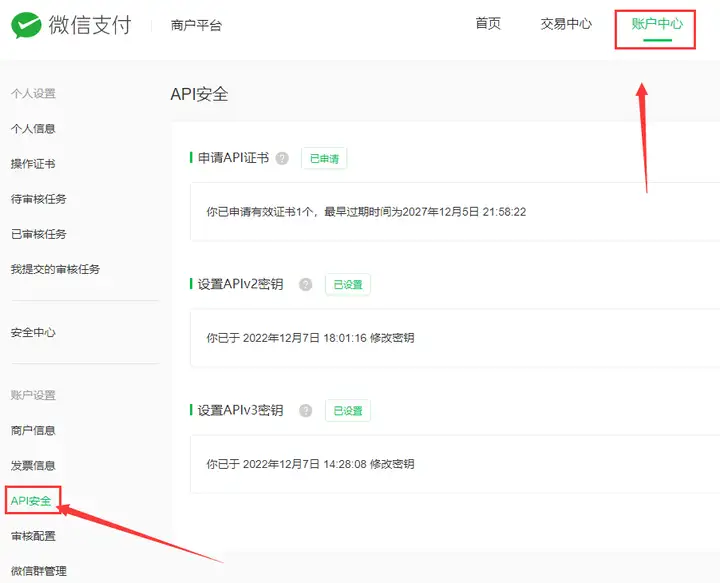Open 待审核任务 sidebar item
Screen dimensions: 720x583
tap(39, 199)
